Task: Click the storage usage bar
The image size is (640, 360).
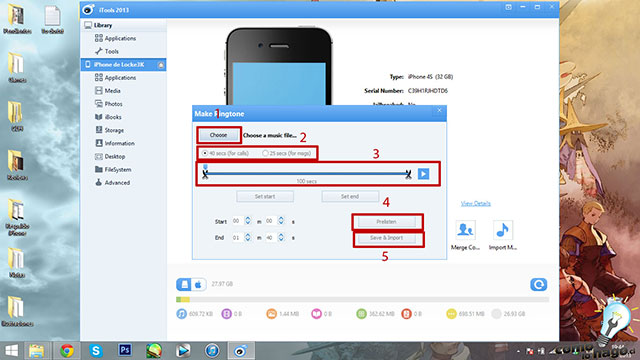Action: pos(362,300)
